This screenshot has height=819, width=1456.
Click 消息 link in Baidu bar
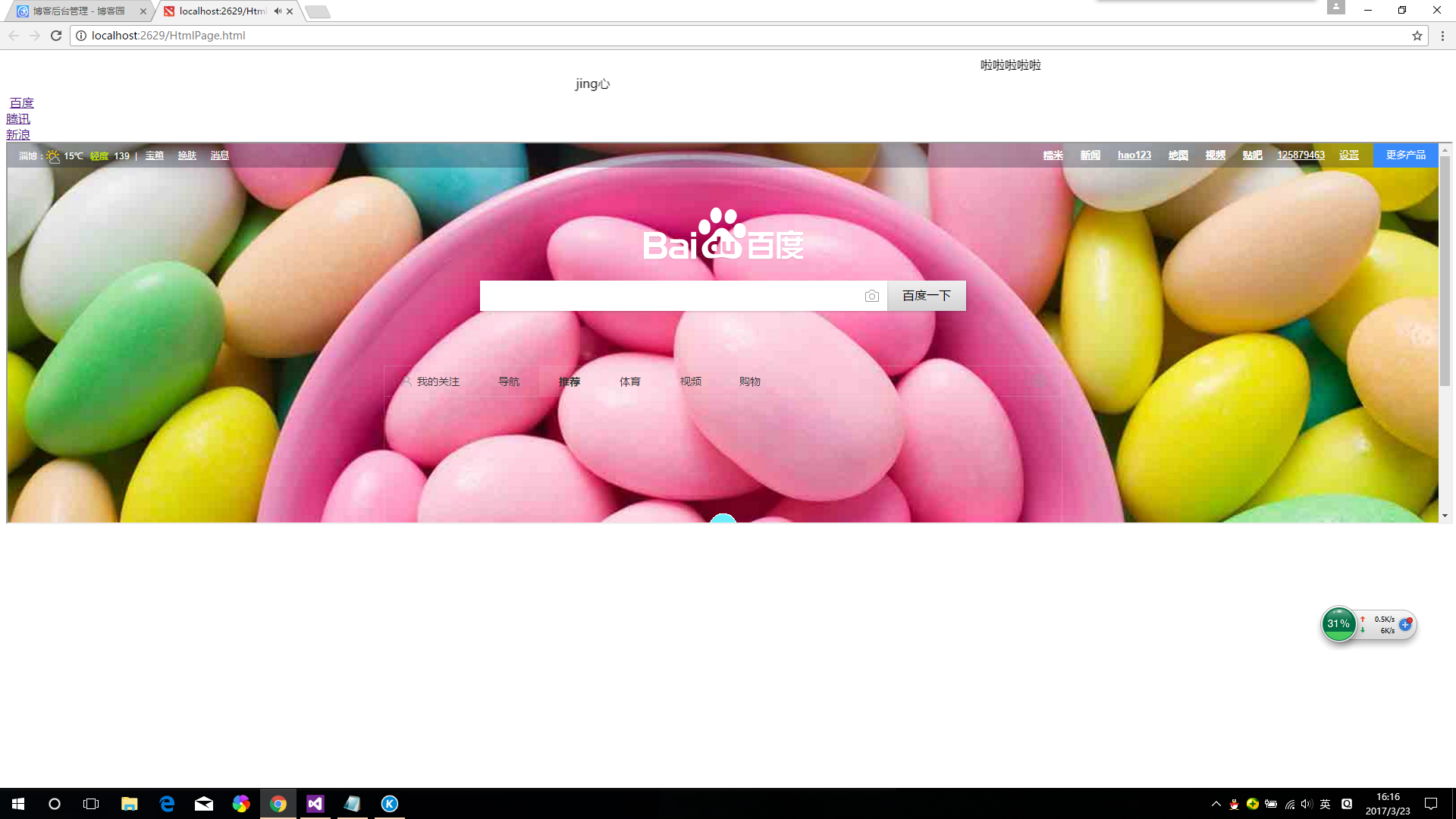(x=220, y=156)
